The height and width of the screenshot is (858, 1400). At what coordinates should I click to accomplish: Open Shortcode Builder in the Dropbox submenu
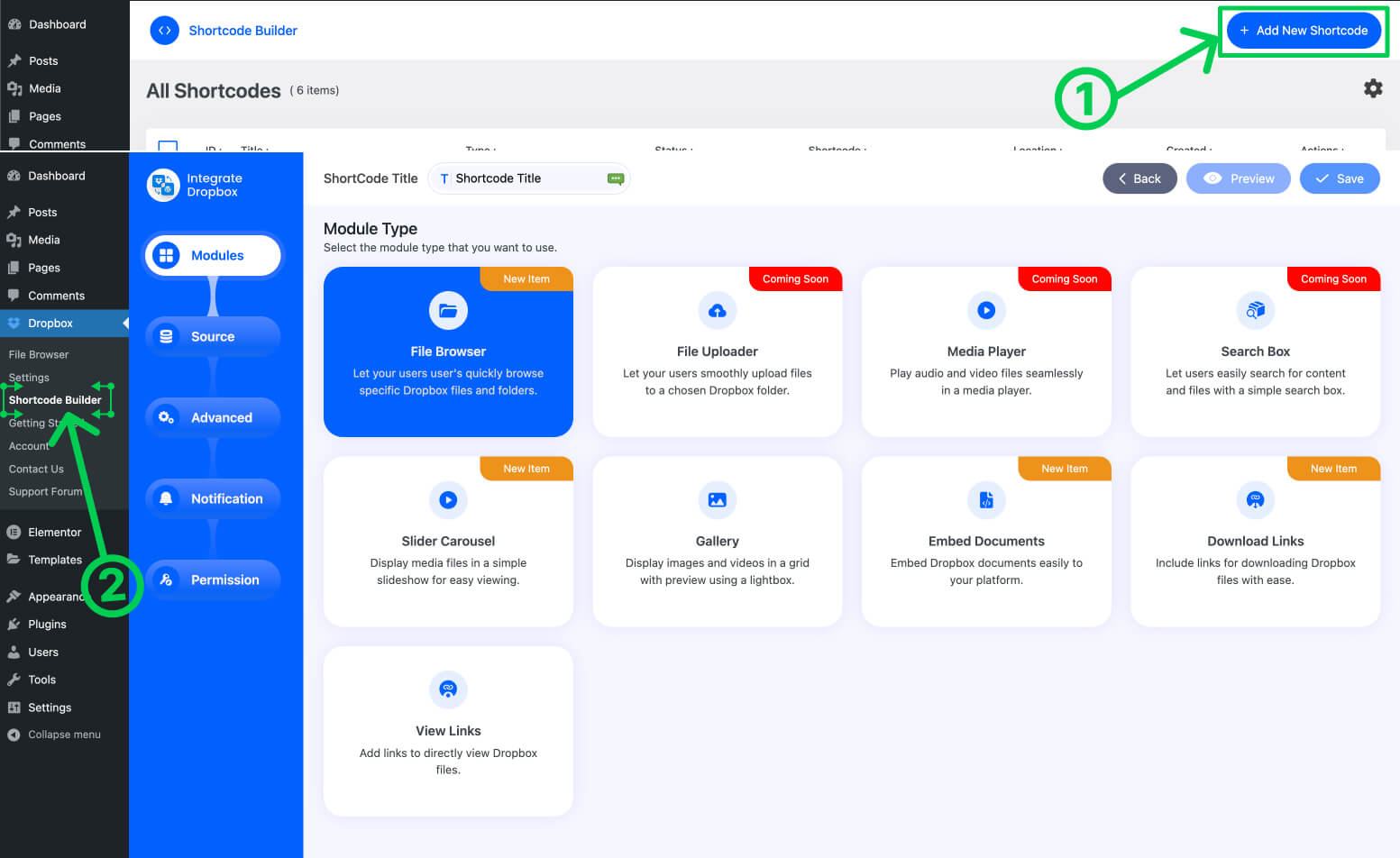[55, 400]
